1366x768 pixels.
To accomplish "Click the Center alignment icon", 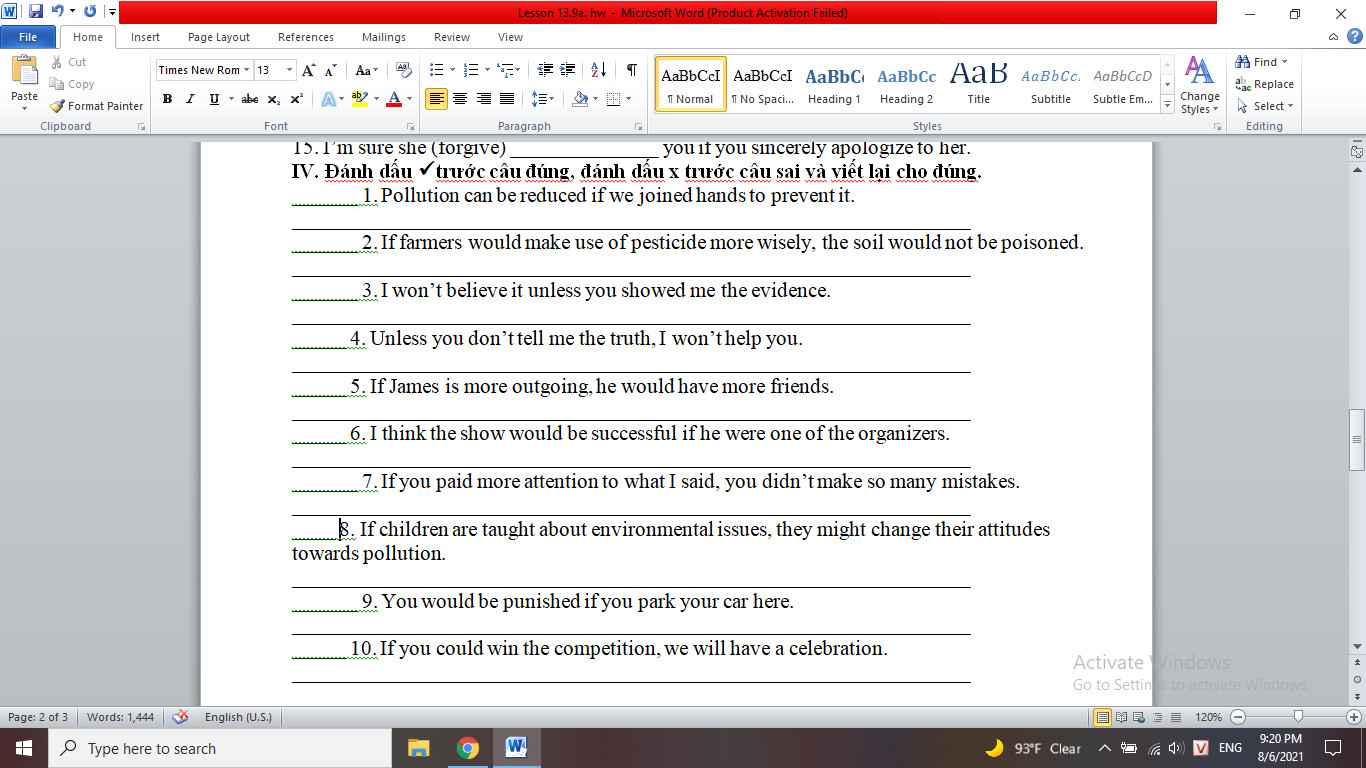I will (x=460, y=99).
